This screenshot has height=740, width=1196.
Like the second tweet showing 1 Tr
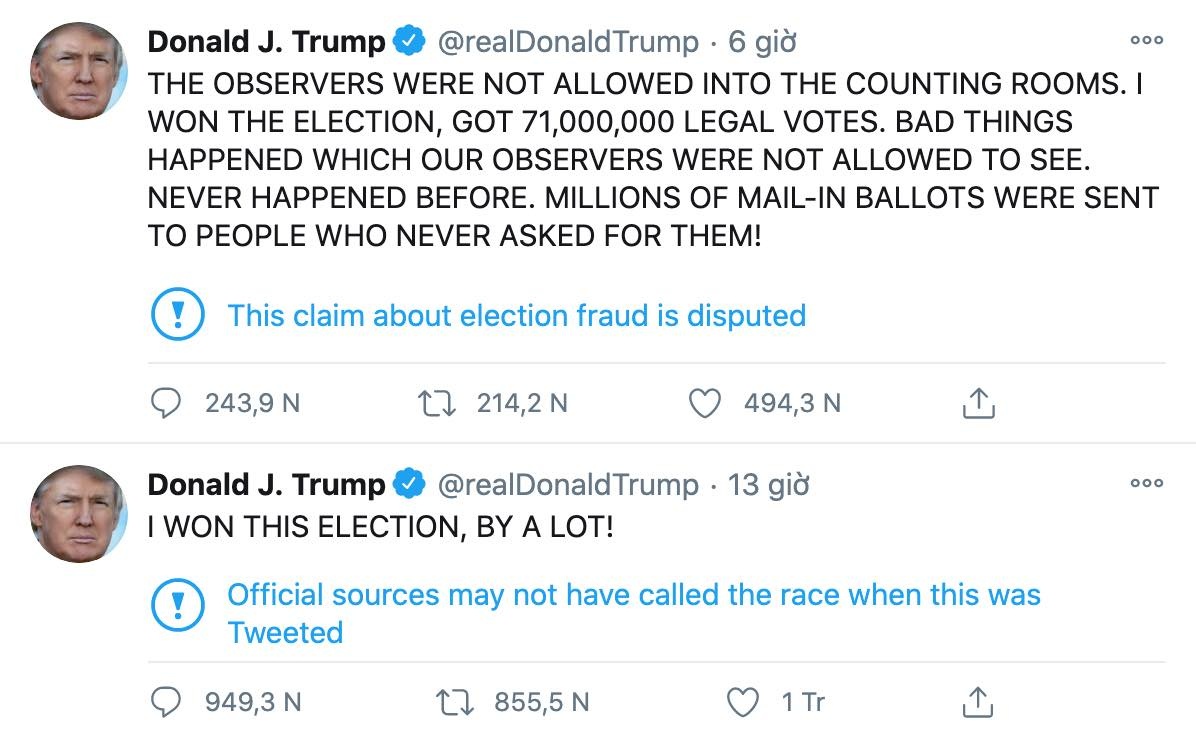pos(744,703)
